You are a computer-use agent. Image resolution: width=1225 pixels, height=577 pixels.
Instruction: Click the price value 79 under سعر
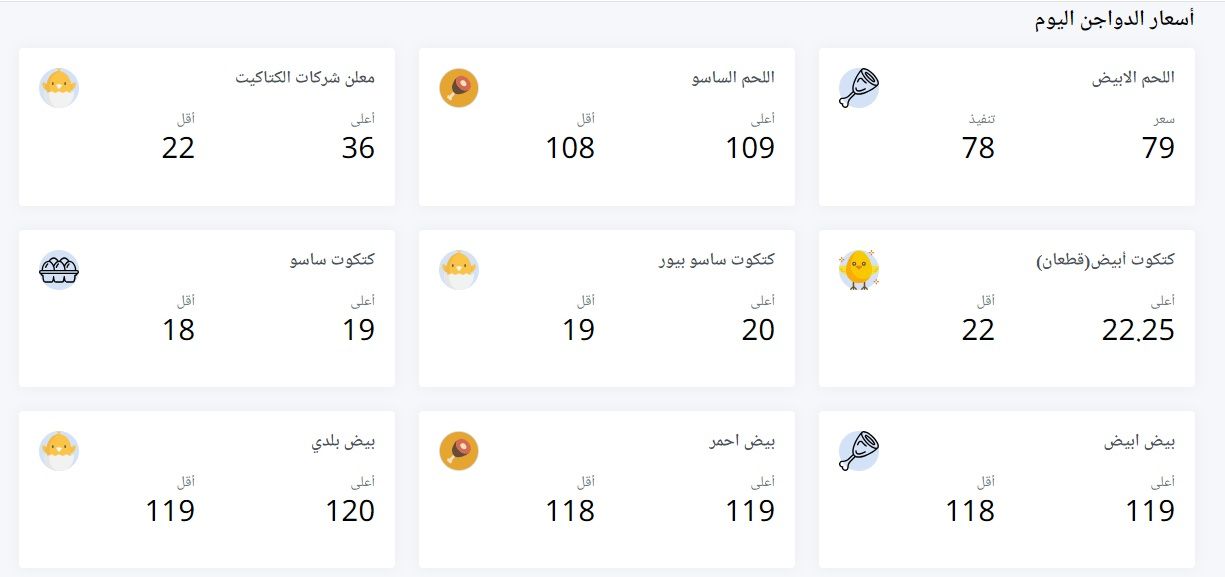pos(1158,148)
